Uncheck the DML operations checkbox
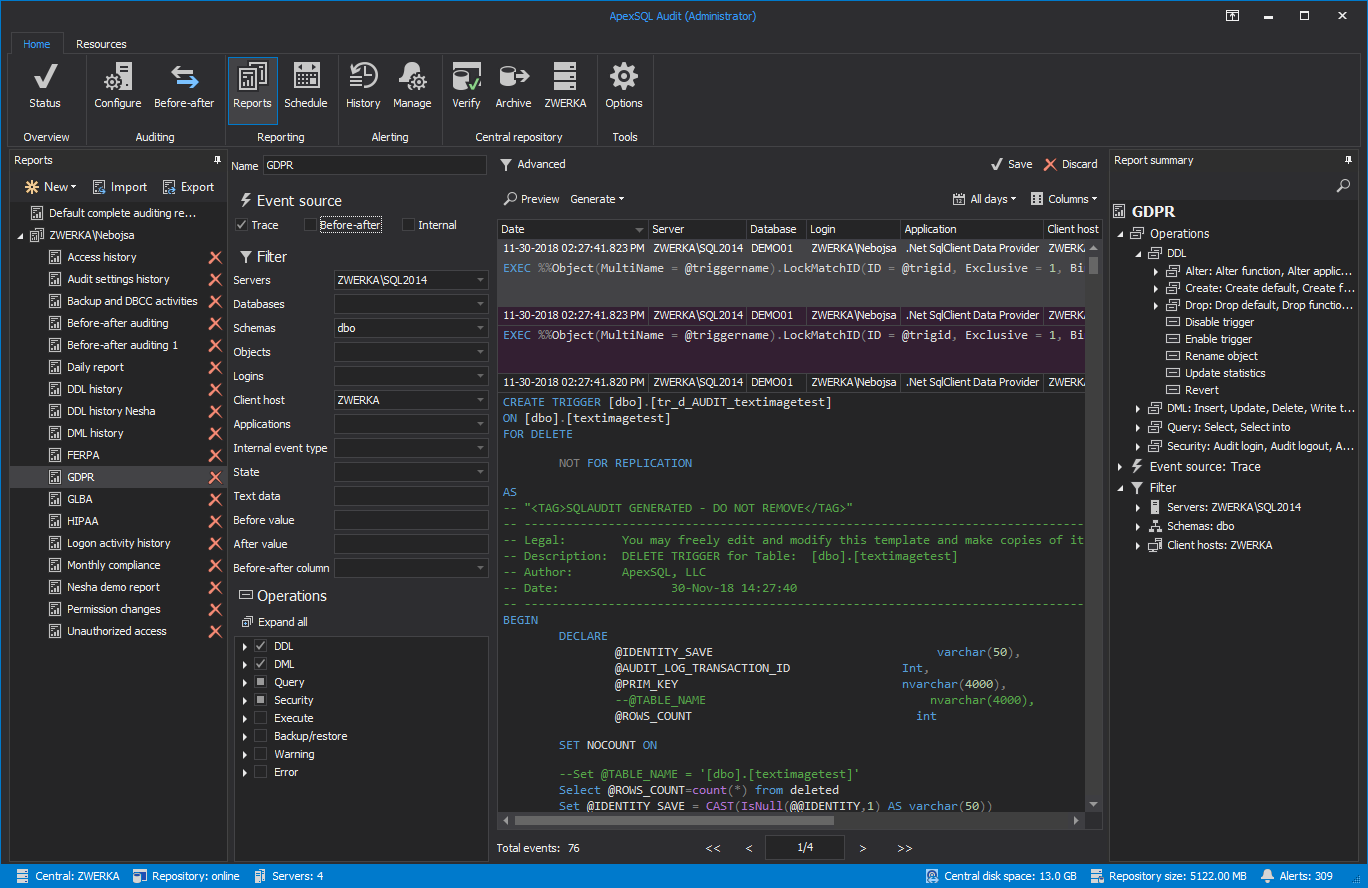1368x888 pixels. coord(261,664)
